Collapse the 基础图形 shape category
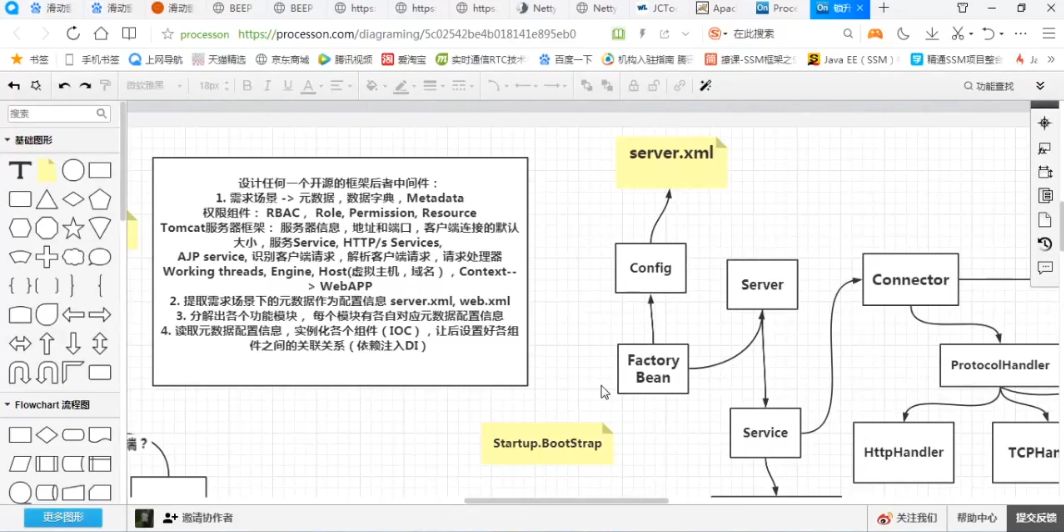This screenshot has width=1064, height=532. pyautogui.click(x=8, y=140)
